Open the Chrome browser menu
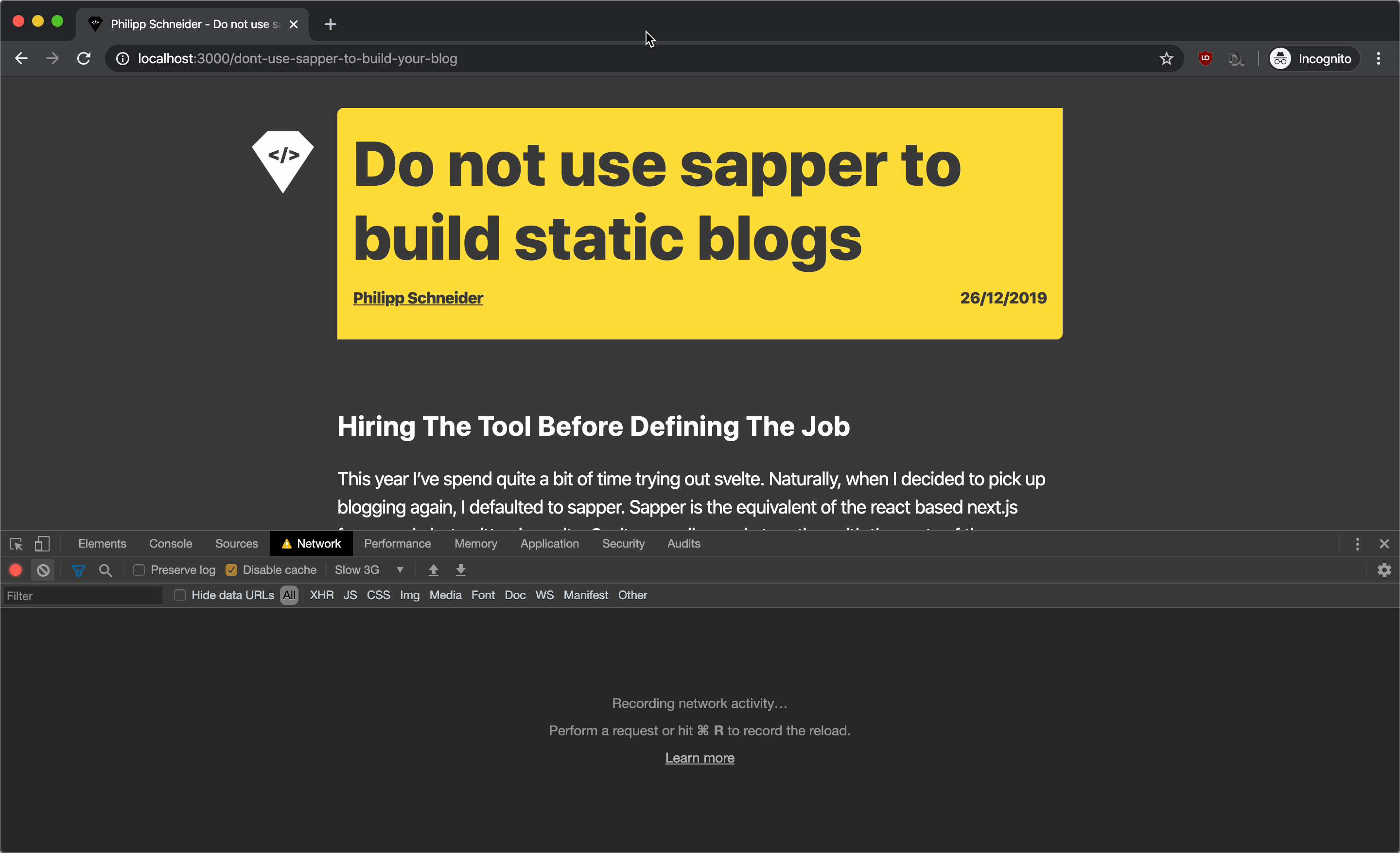The height and width of the screenshot is (853, 1400). (1379, 58)
